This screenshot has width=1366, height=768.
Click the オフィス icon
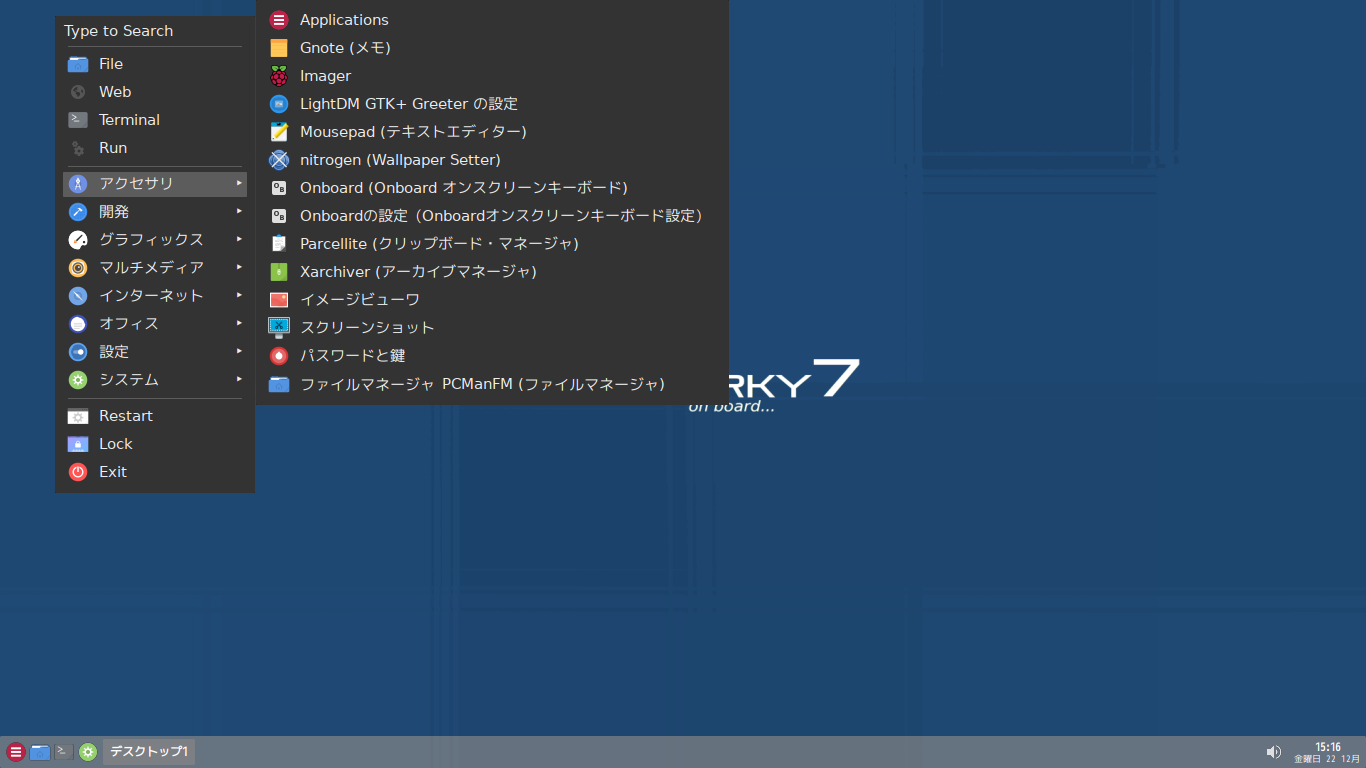[78, 324]
